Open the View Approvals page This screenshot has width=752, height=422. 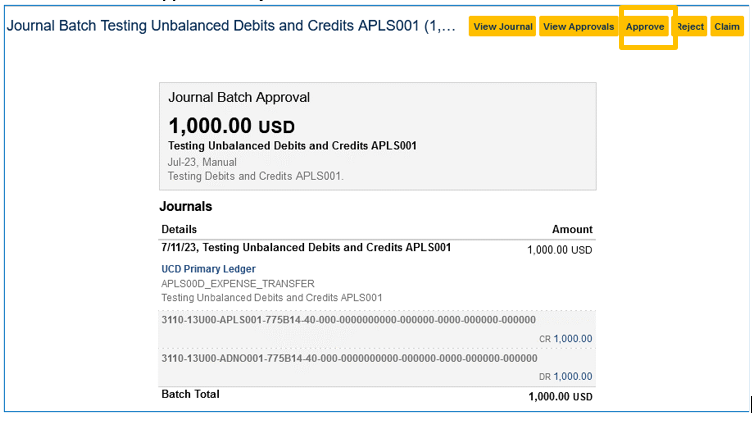pyautogui.click(x=578, y=27)
